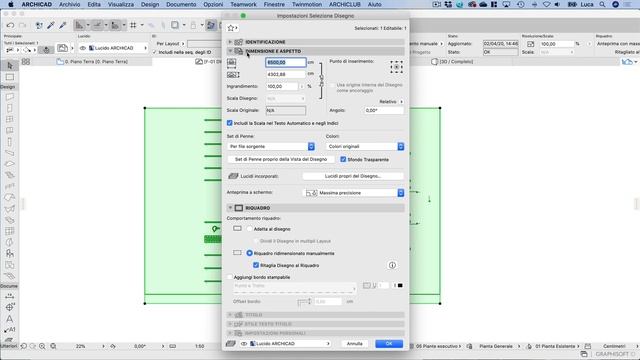Click the Undo arrow in the main toolbar

pos(10,25)
